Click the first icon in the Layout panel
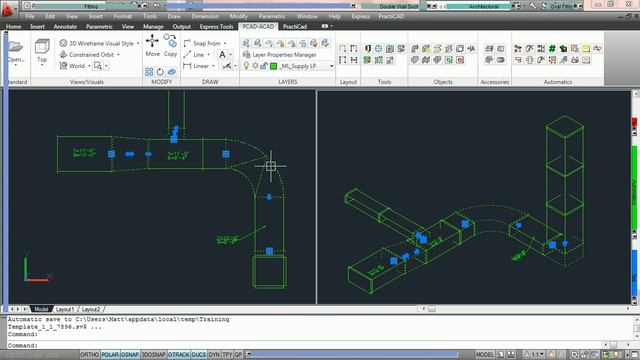The image size is (640, 360). coord(342,49)
